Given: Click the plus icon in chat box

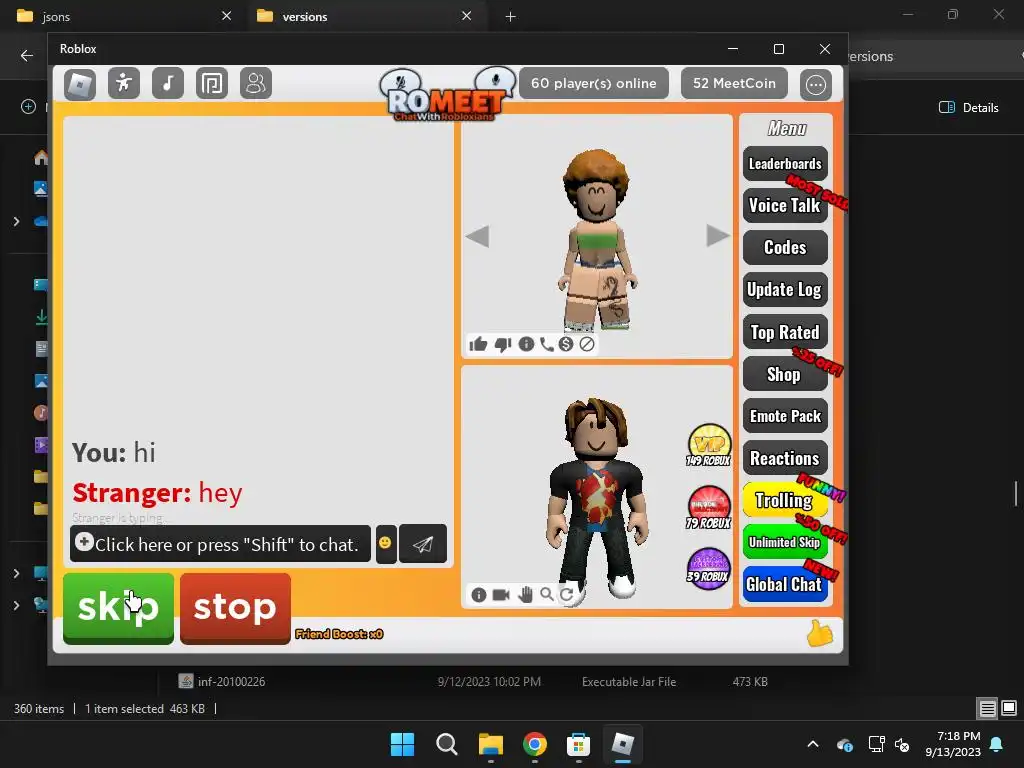Looking at the screenshot, I should [84, 541].
